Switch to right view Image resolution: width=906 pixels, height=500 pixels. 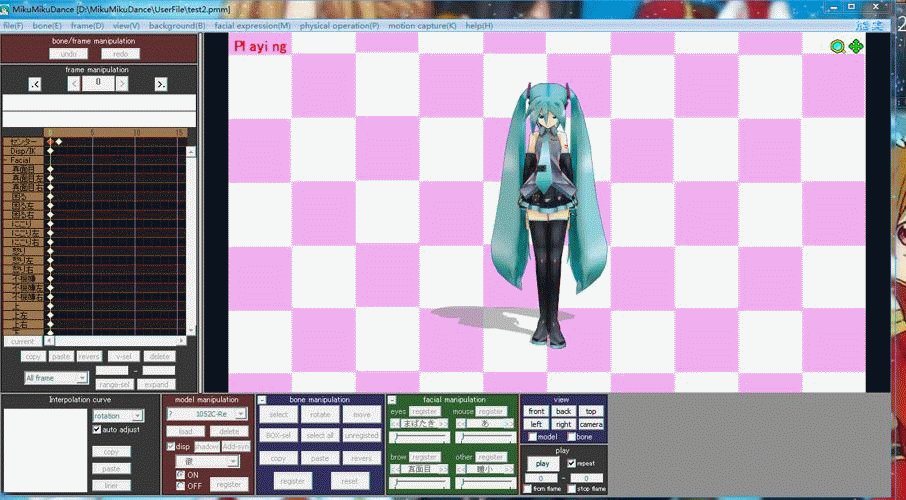pos(563,424)
